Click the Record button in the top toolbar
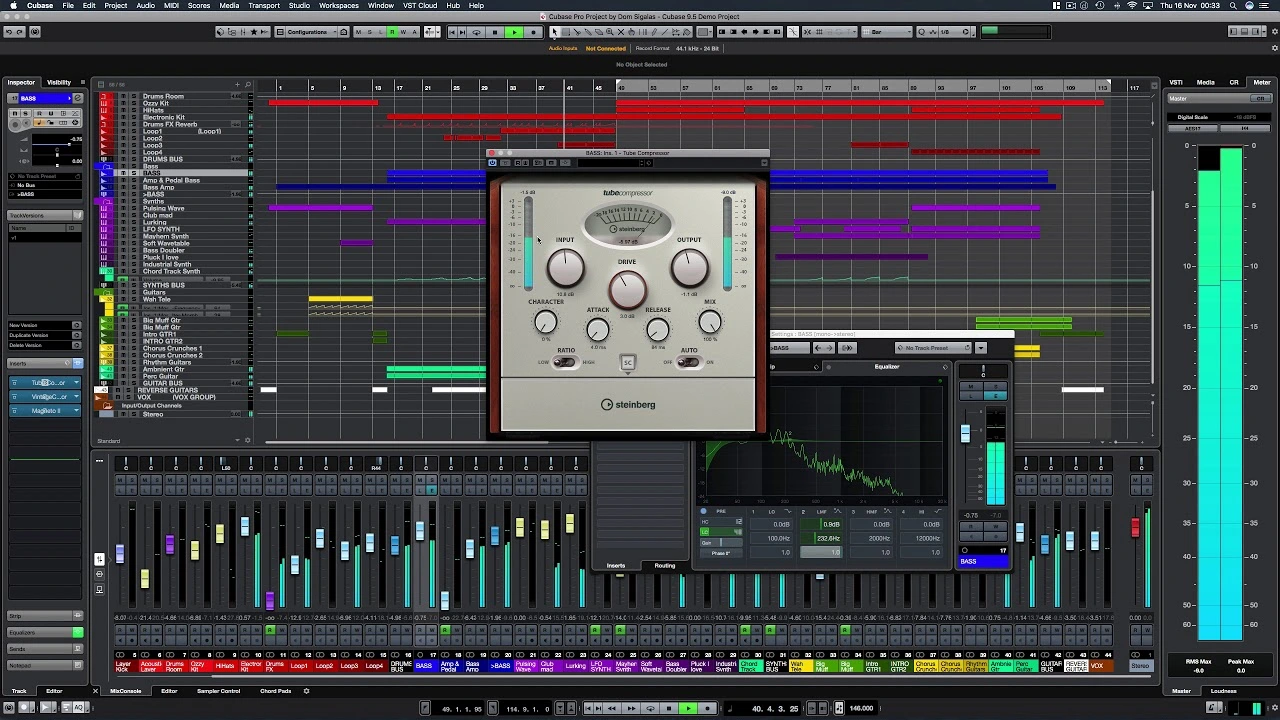The height and width of the screenshot is (720, 1280). [533, 32]
